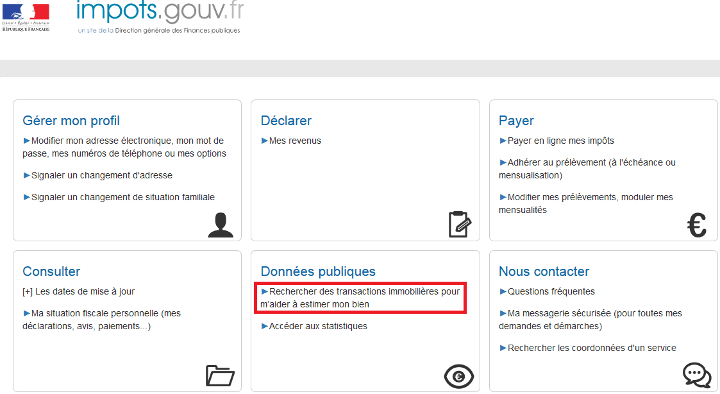Open Questions fréquentes link
This screenshot has width=720, height=394.
(547, 292)
